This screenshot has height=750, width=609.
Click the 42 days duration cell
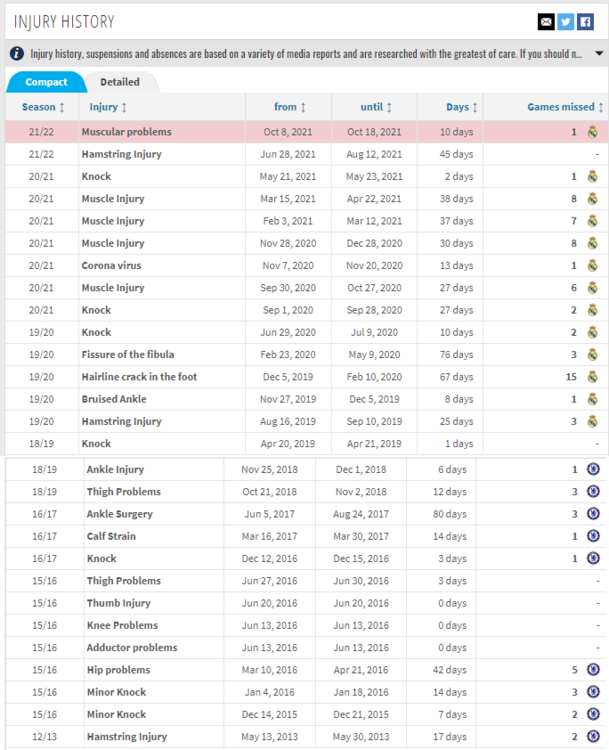pos(450,670)
